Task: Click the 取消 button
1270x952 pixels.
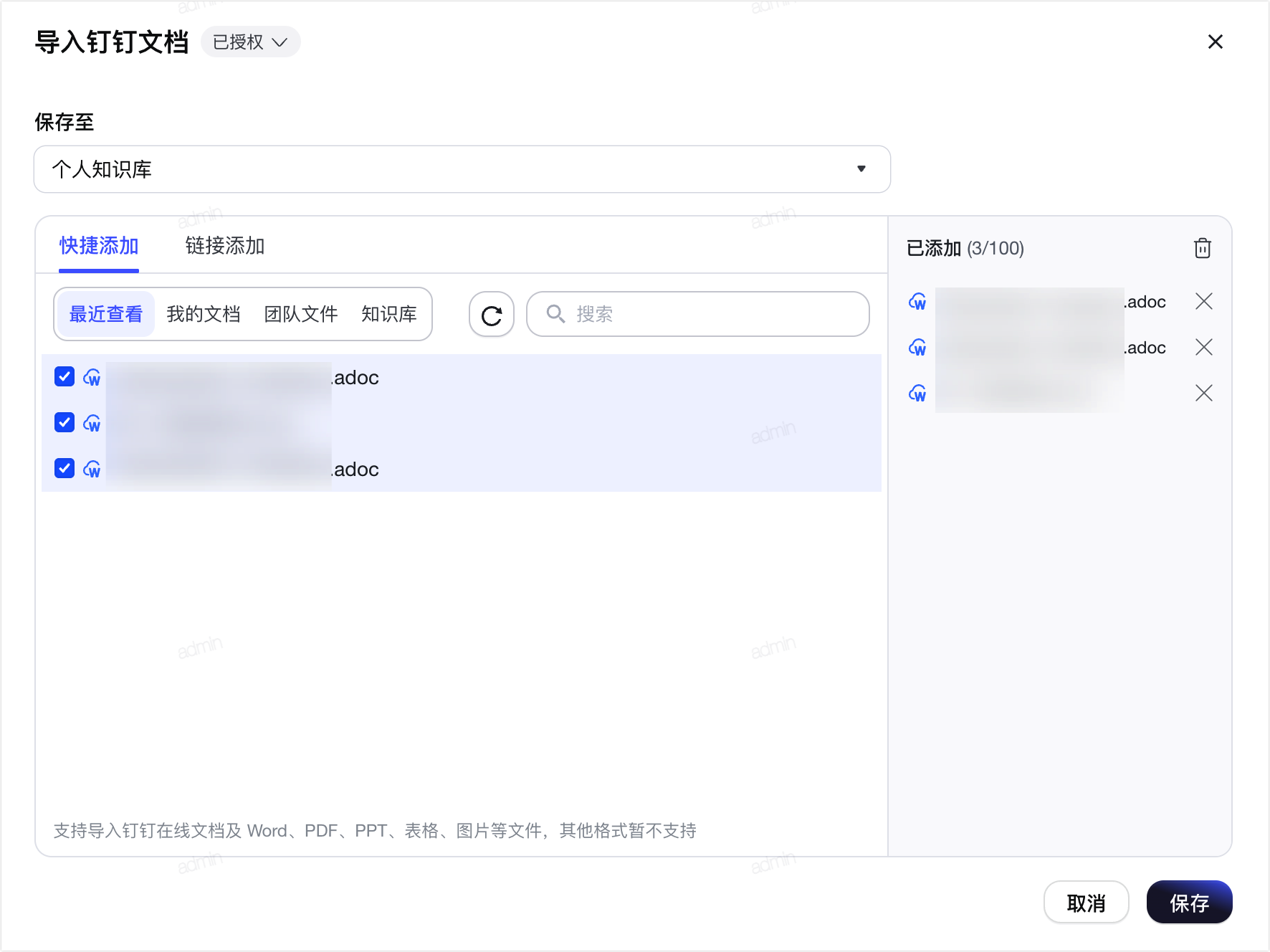Action: tap(1087, 903)
